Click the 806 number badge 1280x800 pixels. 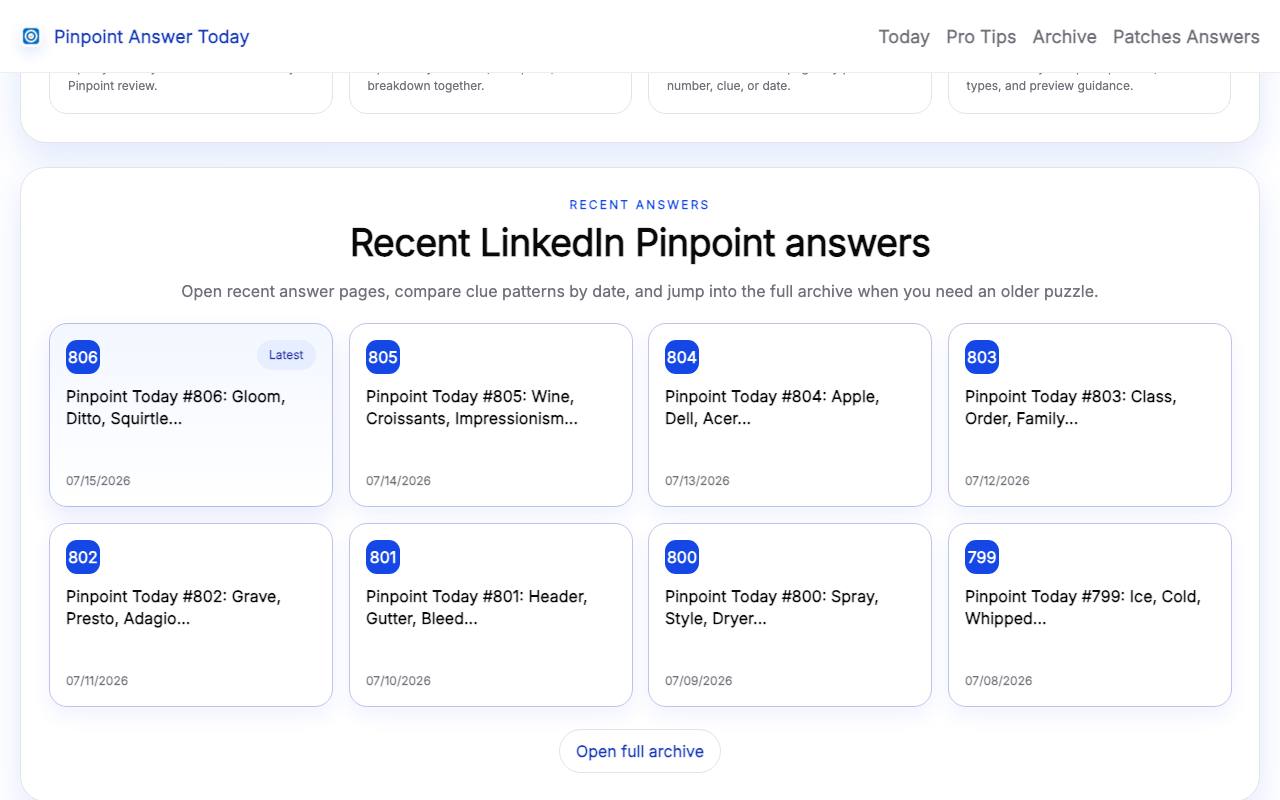(x=83, y=357)
